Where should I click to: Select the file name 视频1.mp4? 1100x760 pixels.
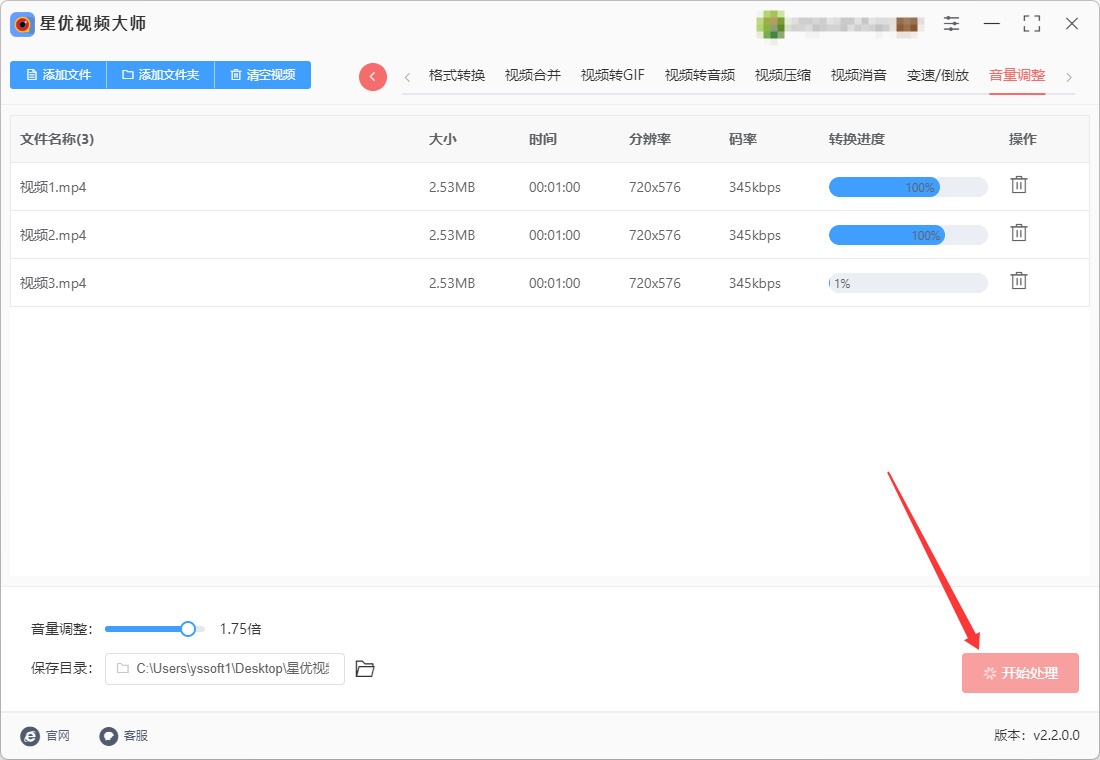pyautogui.click(x=53, y=187)
